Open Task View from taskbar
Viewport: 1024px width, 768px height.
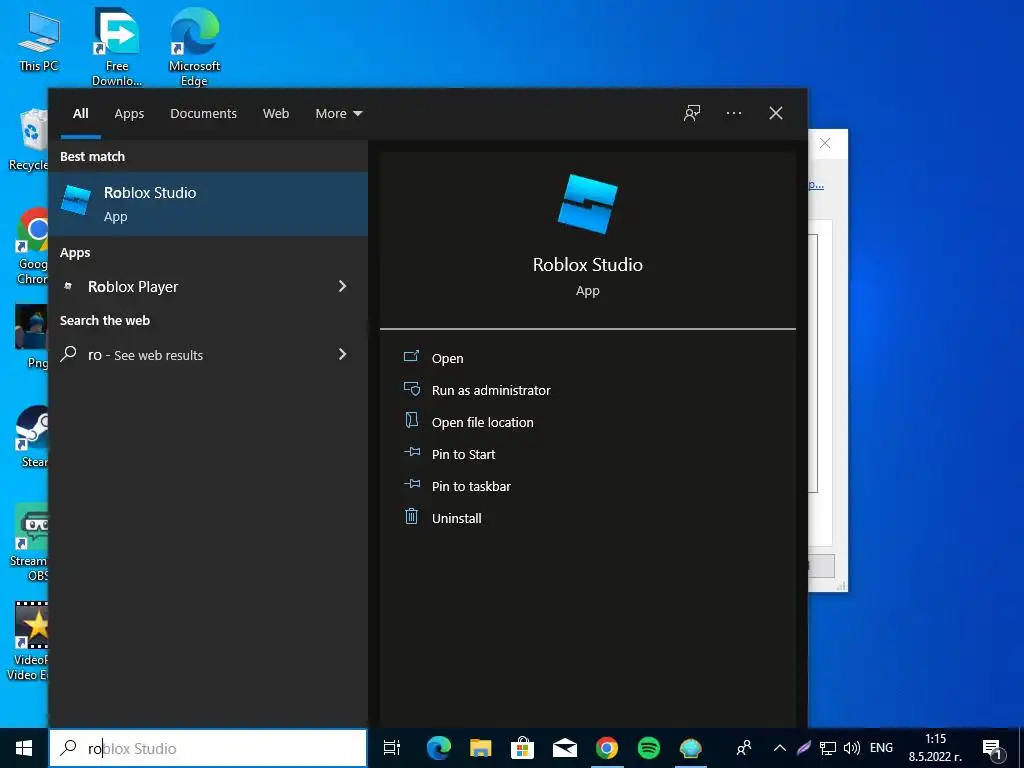click(x=391, y=748)
